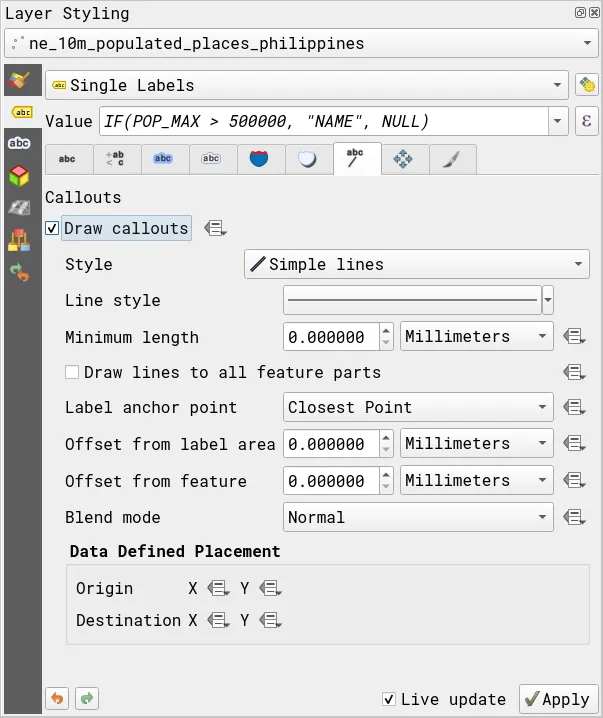Decrease Offset from label area with the down arrow

[386, 450]
